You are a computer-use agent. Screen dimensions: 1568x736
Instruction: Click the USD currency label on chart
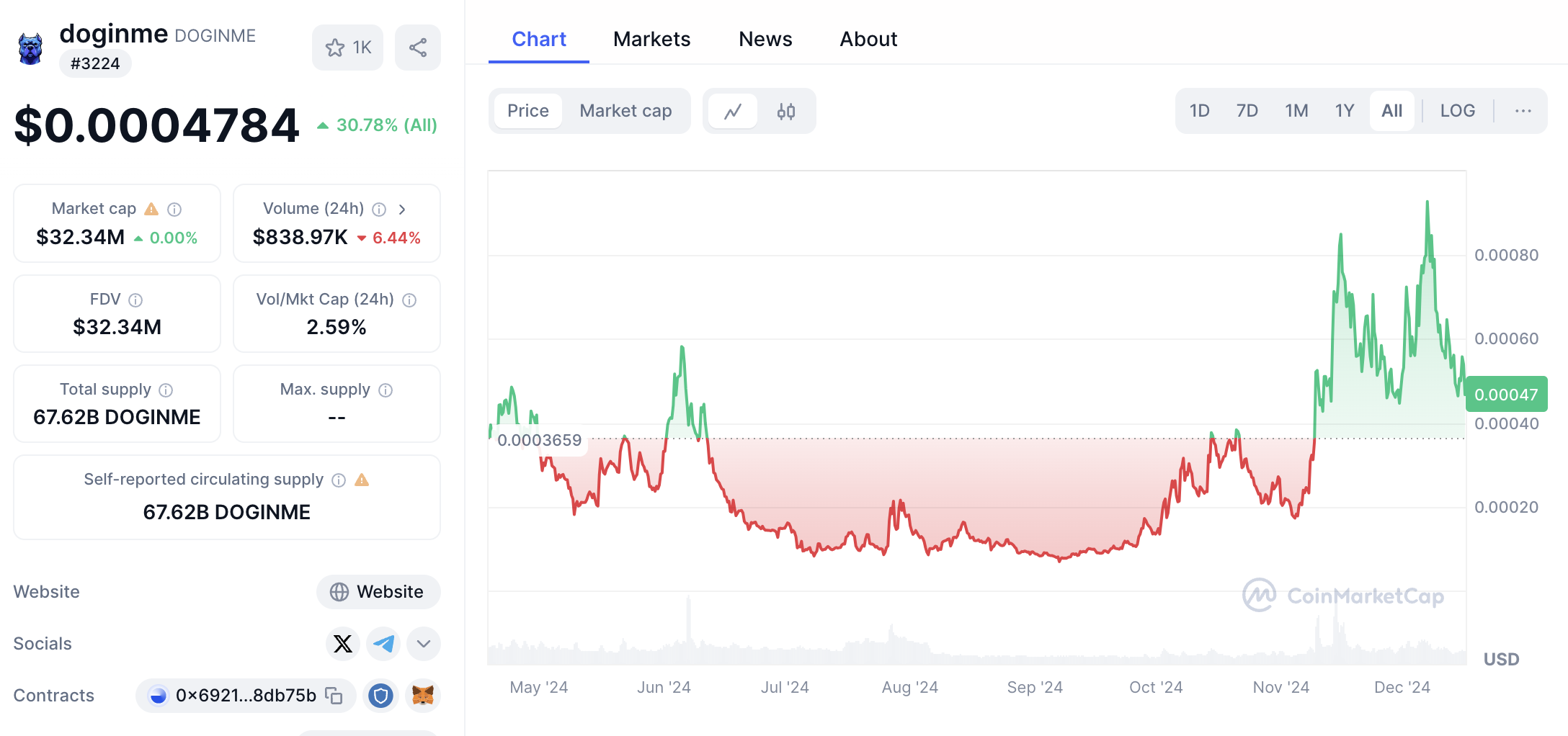(x=1502, y=659)
